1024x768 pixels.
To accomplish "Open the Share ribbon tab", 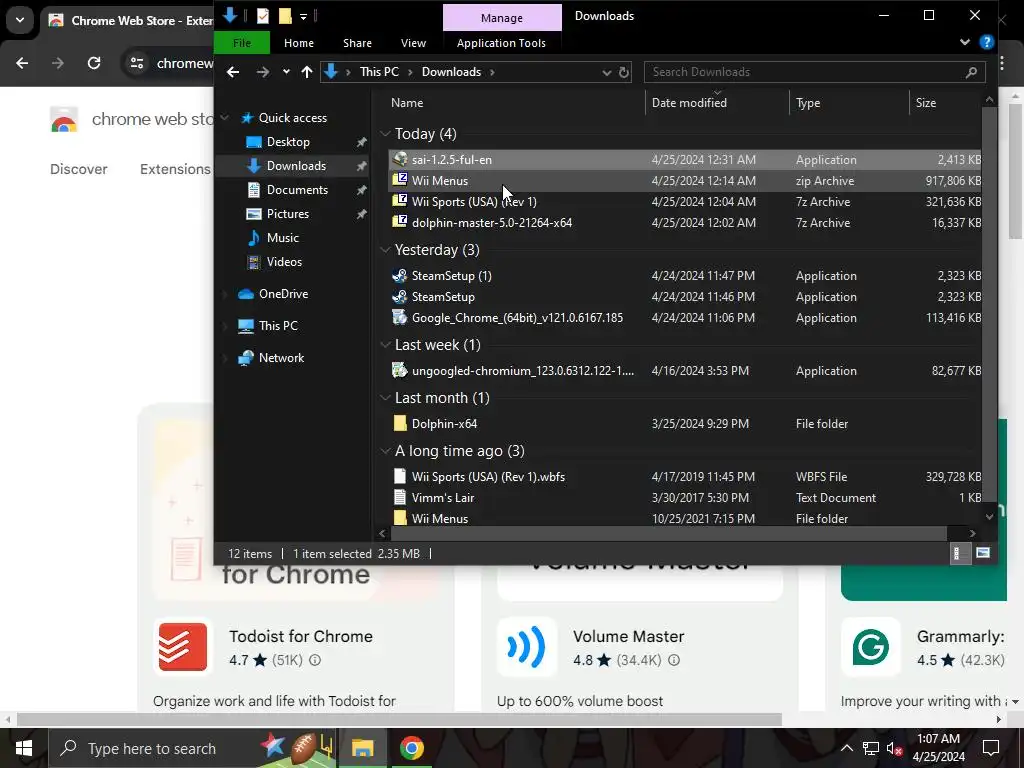I will point(357,43).
